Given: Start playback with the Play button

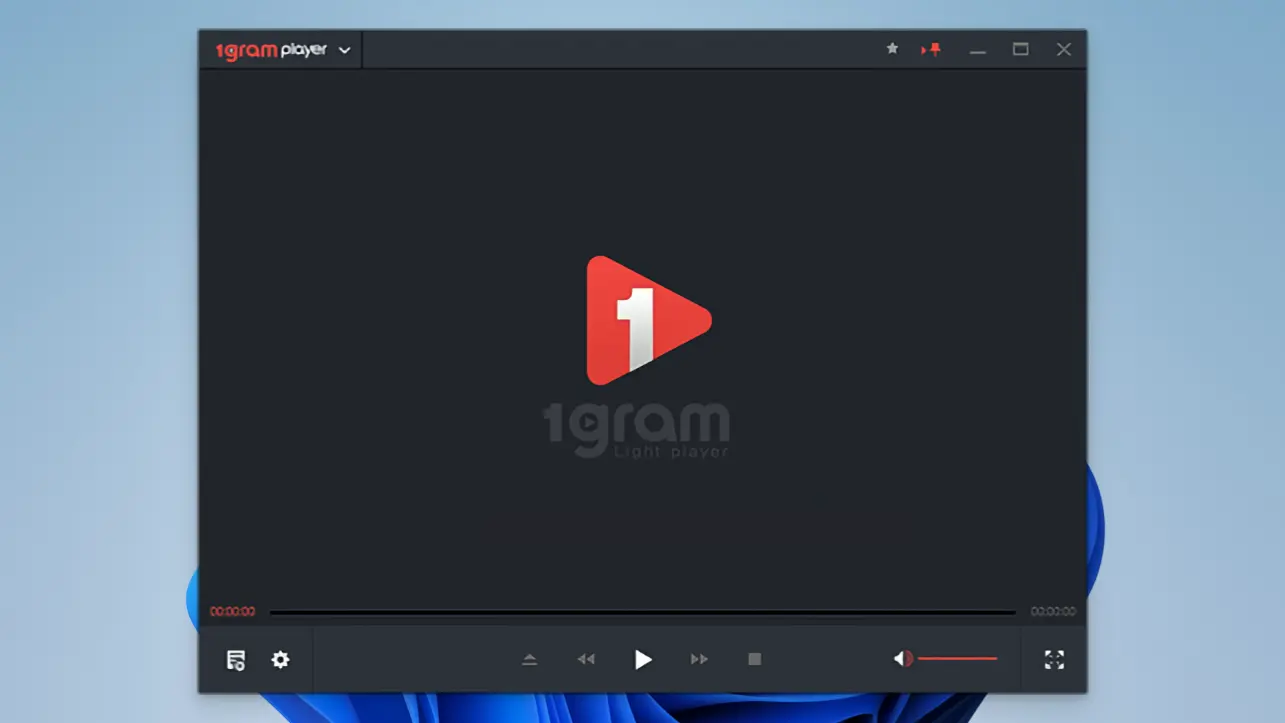Looking at the screenshot, I should tap(643, 660).
